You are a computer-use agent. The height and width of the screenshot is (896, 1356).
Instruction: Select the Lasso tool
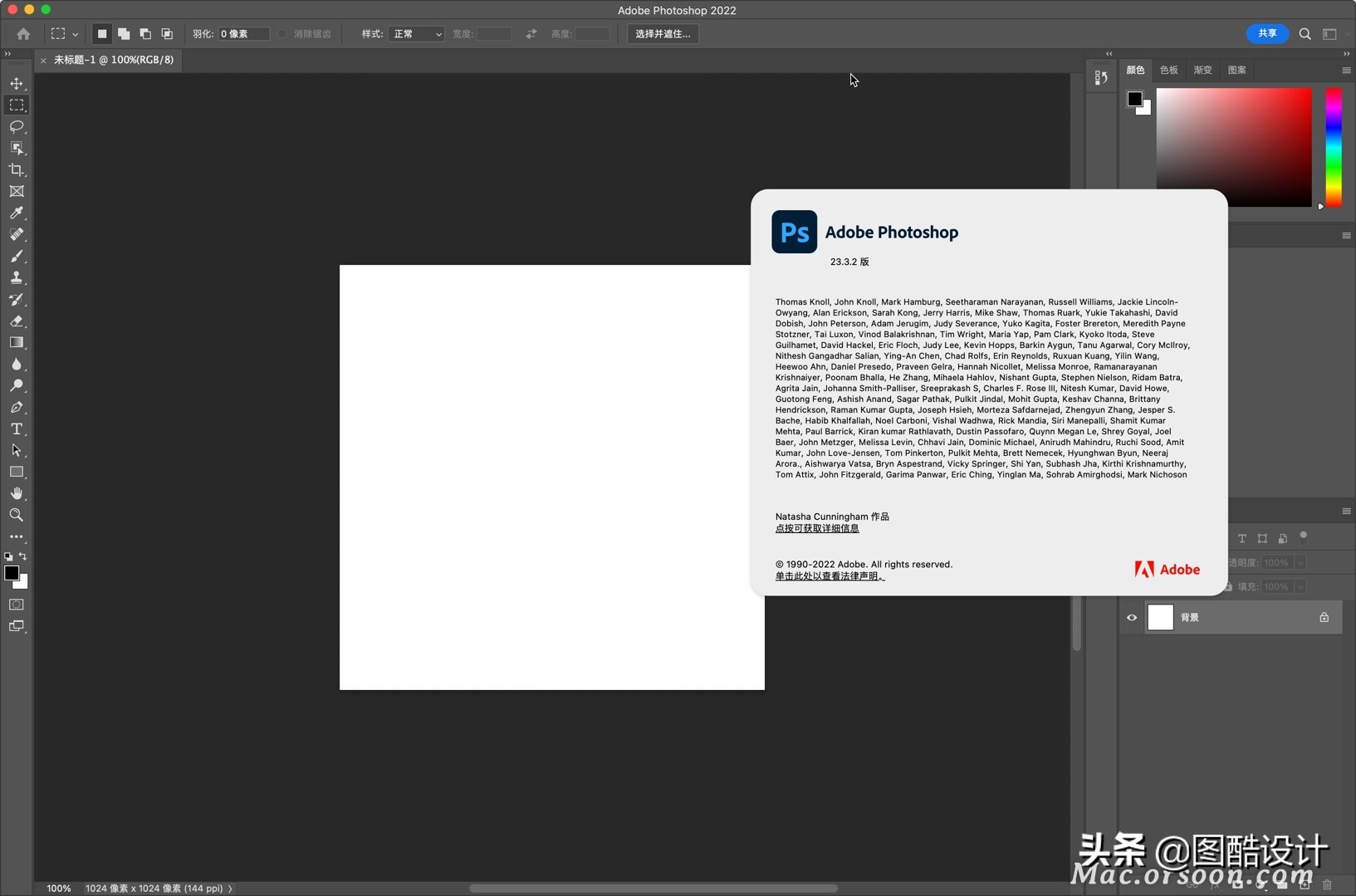[17, 126]
